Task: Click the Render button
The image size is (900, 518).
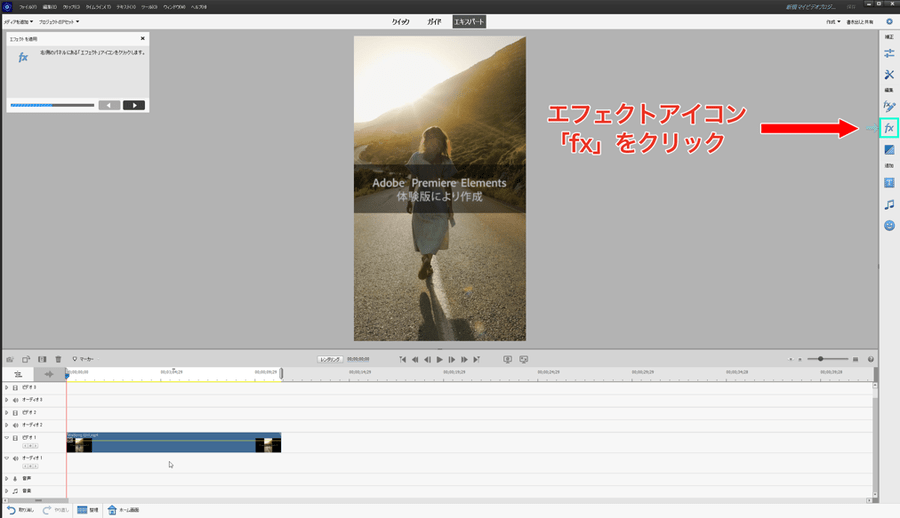Action: coord(330,359)
